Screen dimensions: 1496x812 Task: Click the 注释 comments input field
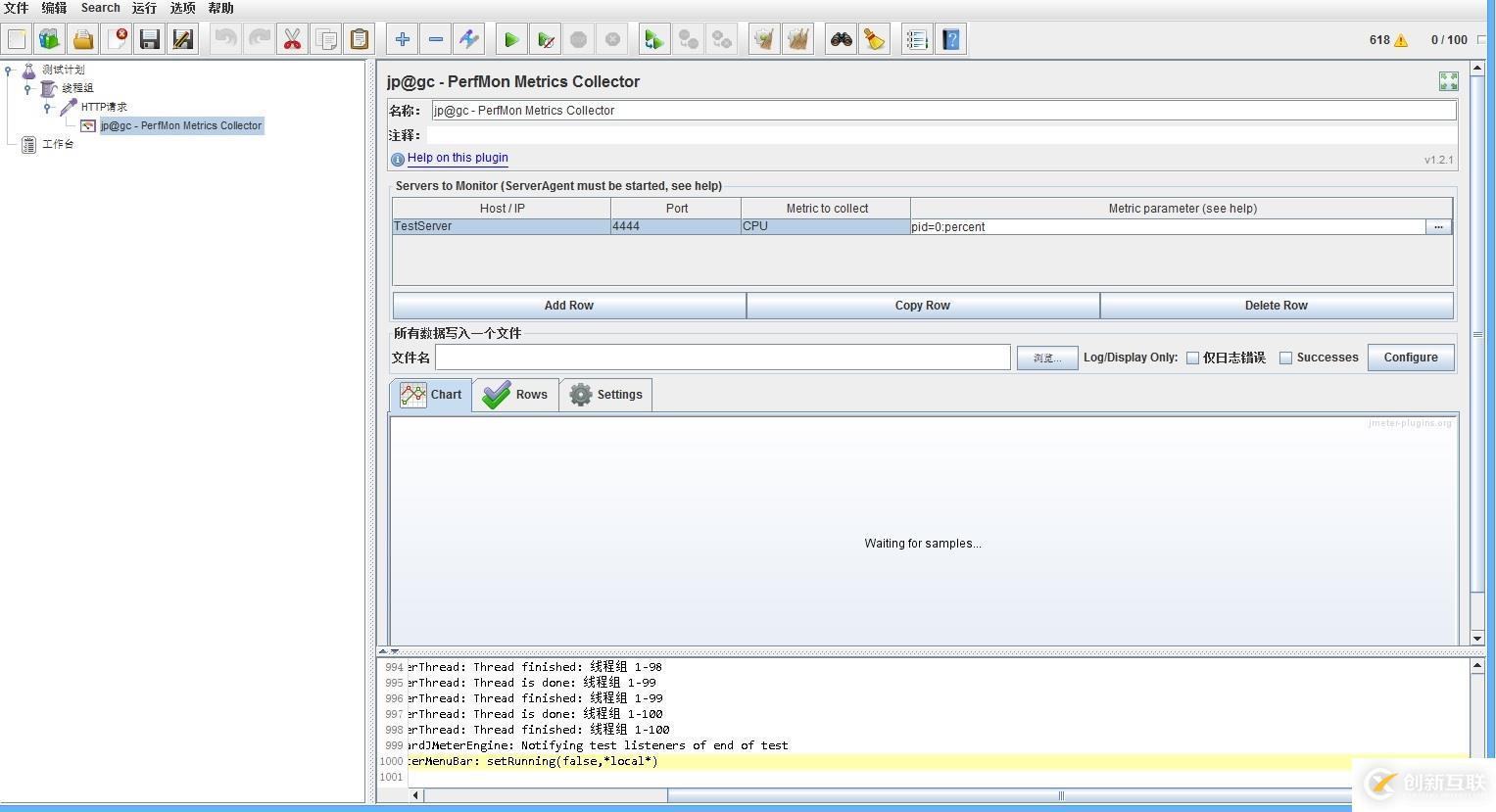pyautogui.click(x=941, y=135)
